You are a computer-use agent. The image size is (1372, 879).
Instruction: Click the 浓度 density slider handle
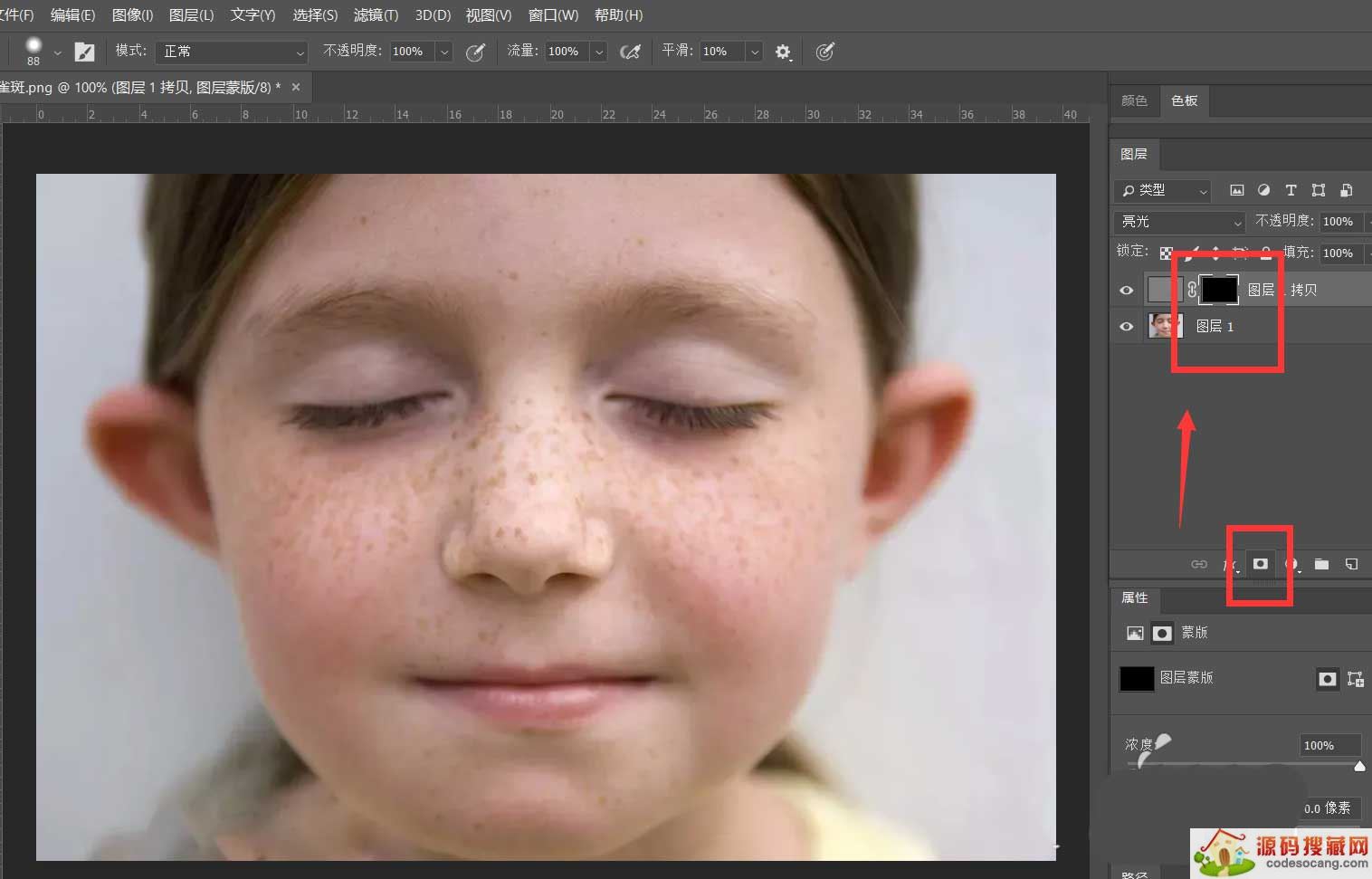(x=1359, y=766)
